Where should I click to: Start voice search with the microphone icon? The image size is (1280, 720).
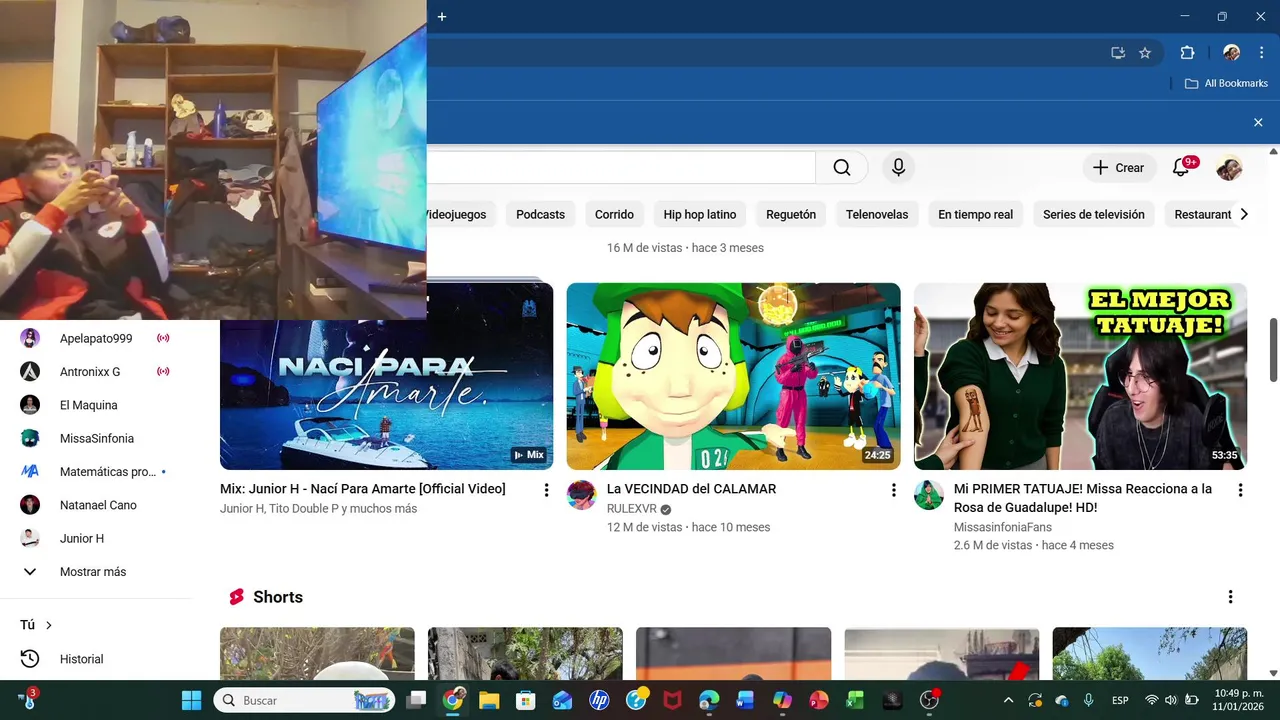click(898, 168)
